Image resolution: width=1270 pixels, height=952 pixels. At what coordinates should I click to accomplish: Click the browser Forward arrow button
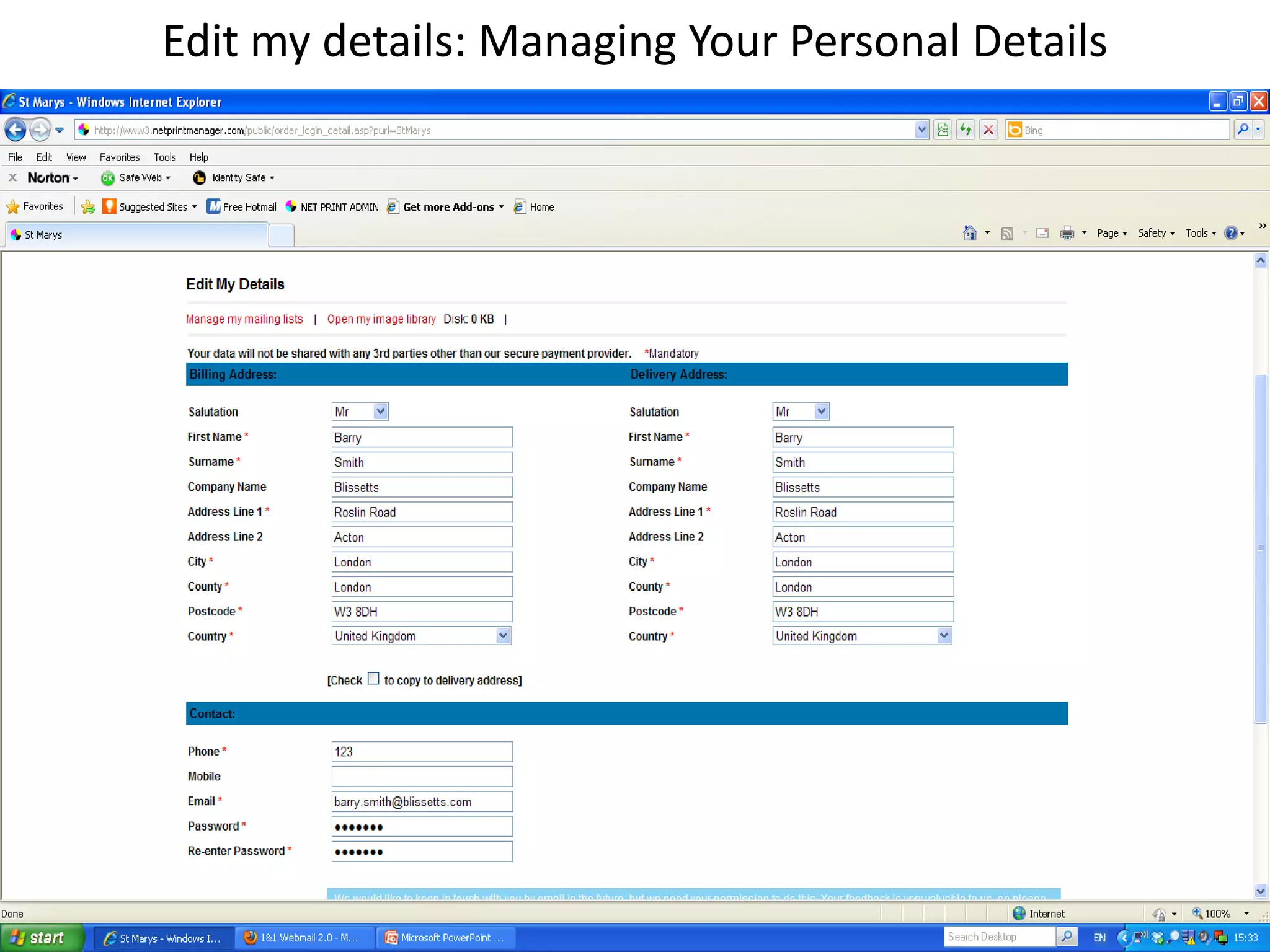(x=40, y=130)
